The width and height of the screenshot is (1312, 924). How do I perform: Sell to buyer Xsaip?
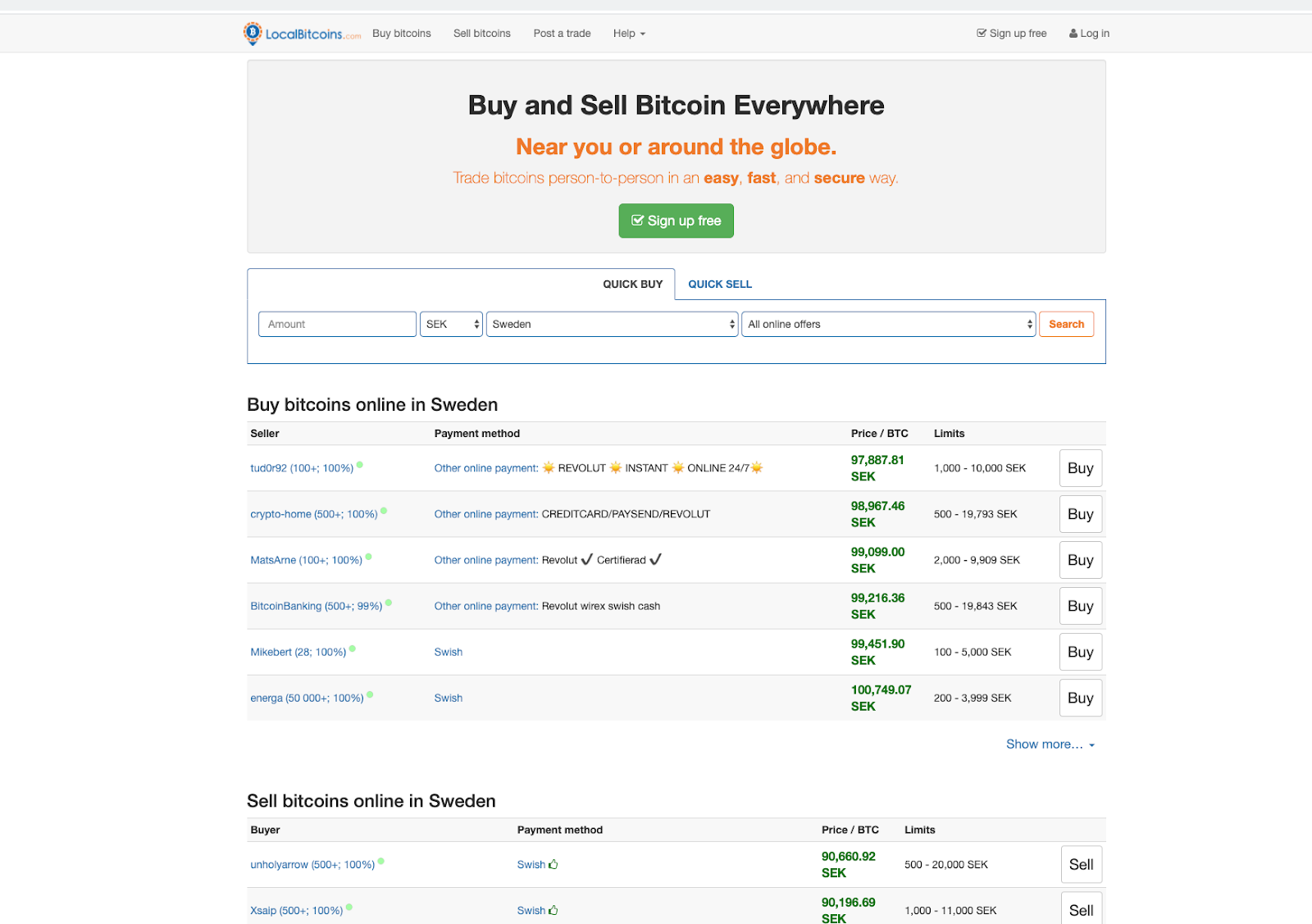pos(1082,910)
